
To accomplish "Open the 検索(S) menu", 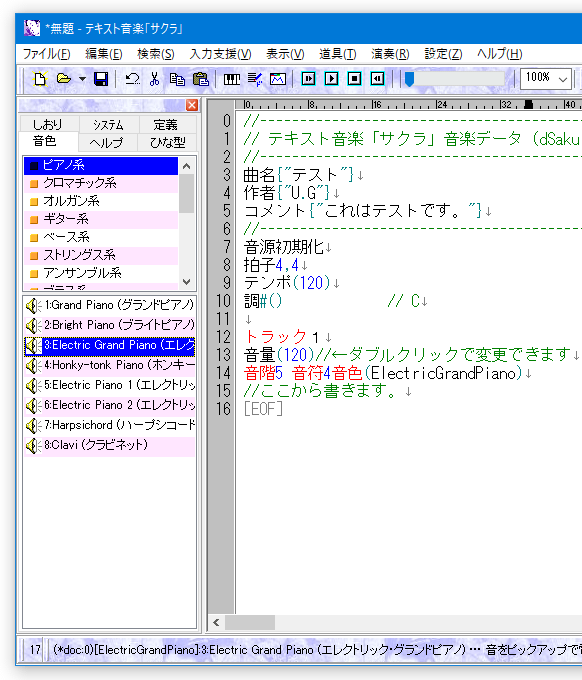I will 156,54.
